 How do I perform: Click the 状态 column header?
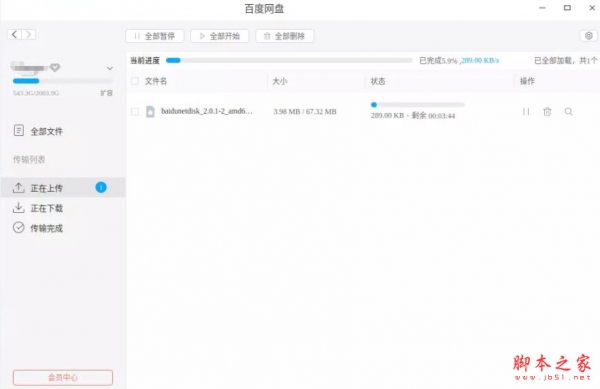(x=378, y=81)
